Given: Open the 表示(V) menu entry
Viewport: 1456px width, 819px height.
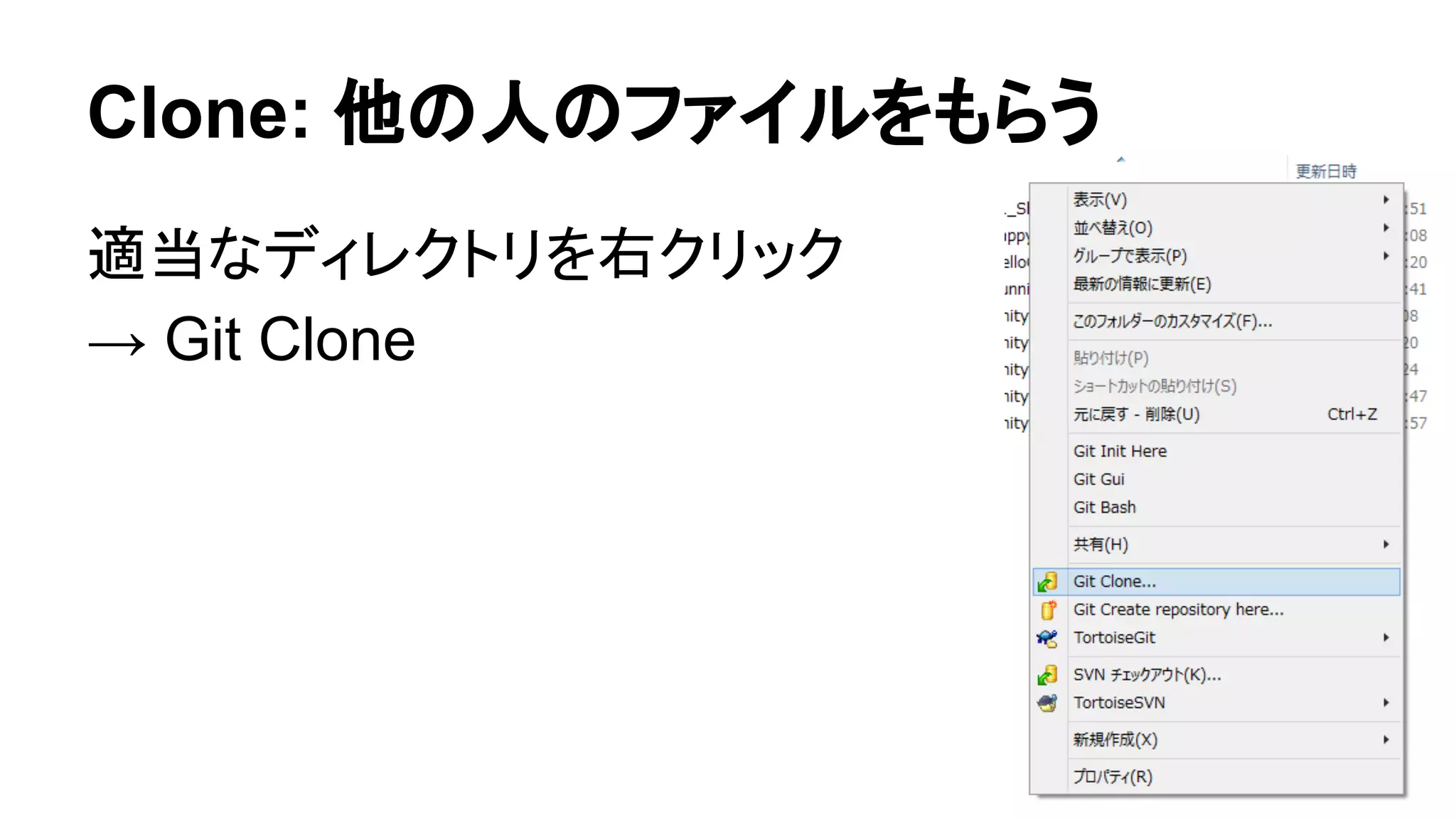Looking at the screenshot, I should tap(1216, 200).
